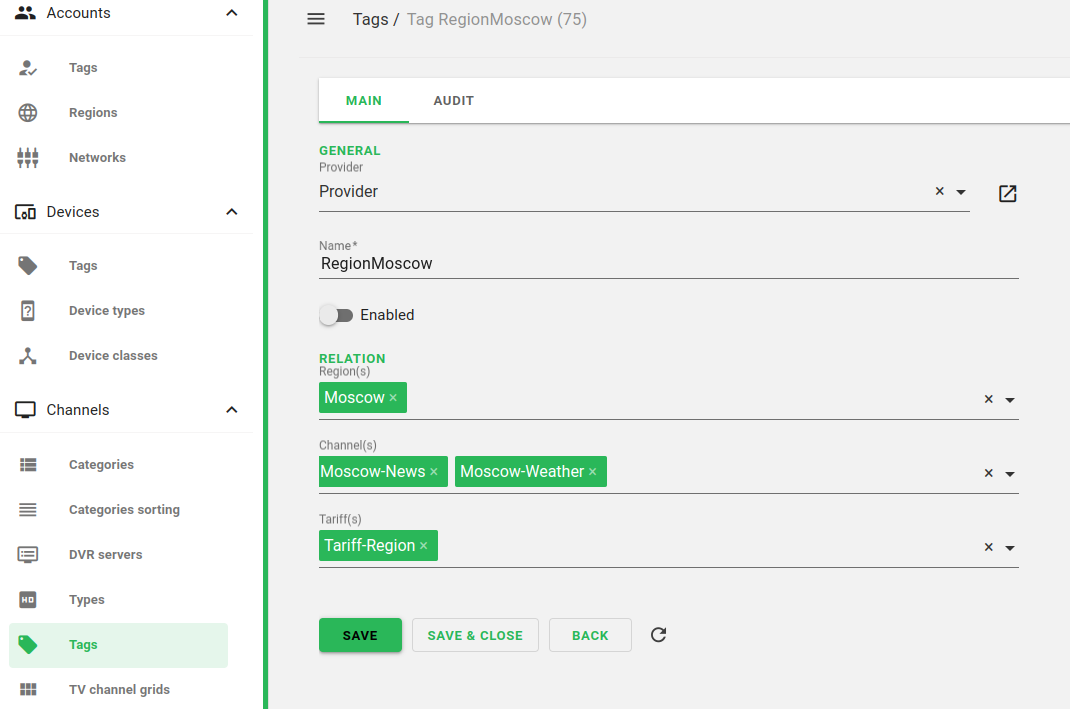Click the Name input field

(x=668, y=264)
